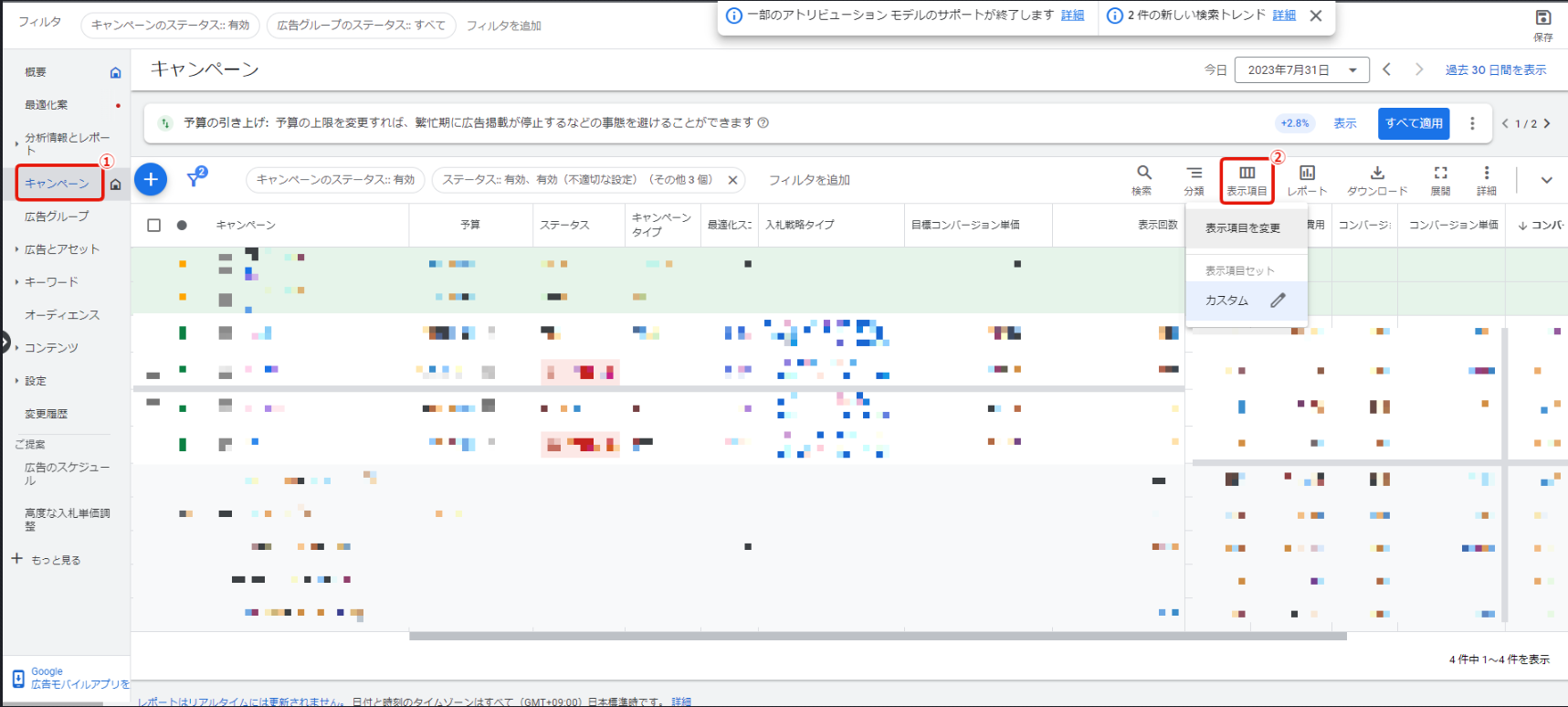
Task: Click フィルタを追加 in table toolbar
Action: click(x=809, y=180)
